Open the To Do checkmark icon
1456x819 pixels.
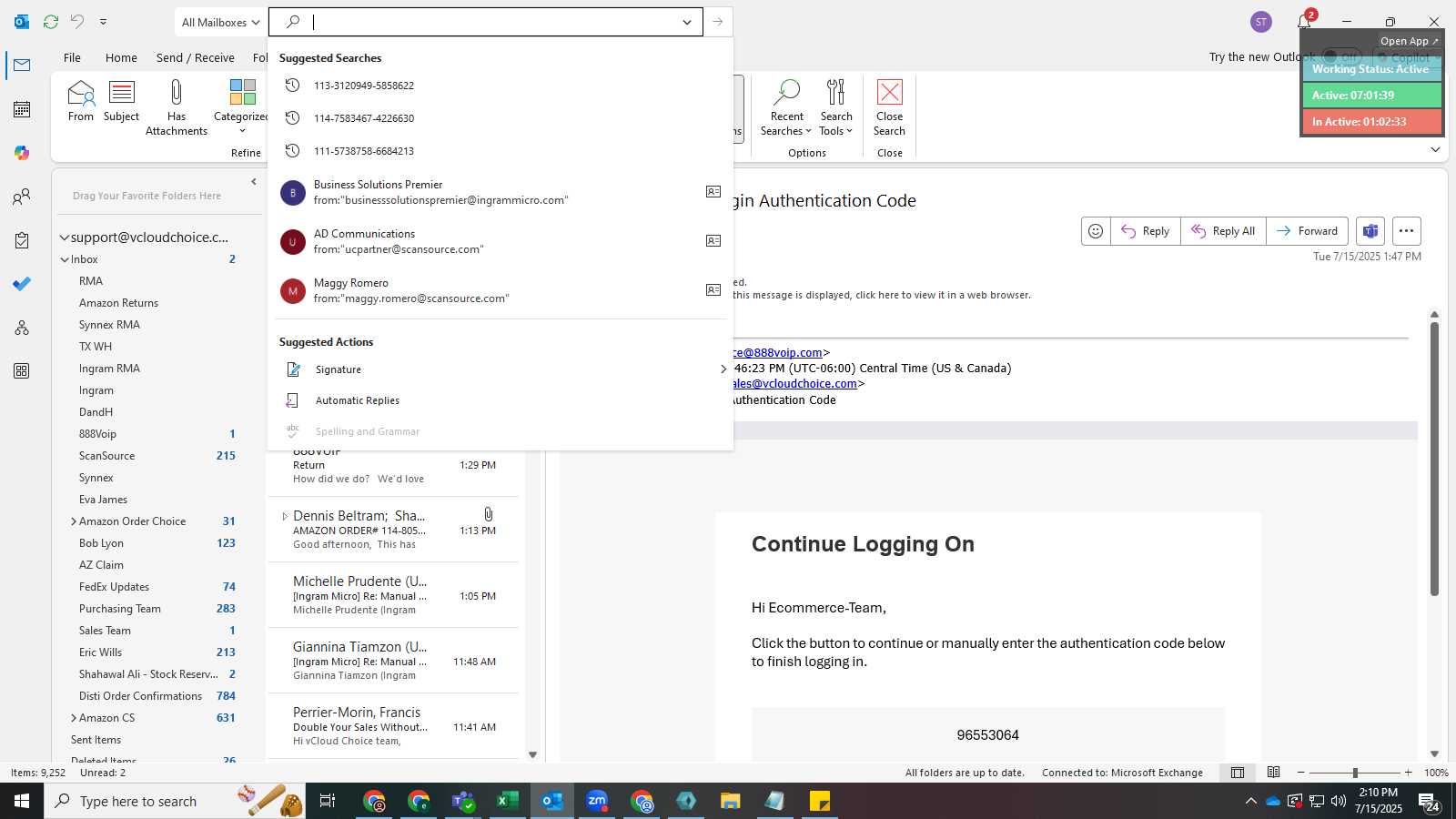coord(22,284)
